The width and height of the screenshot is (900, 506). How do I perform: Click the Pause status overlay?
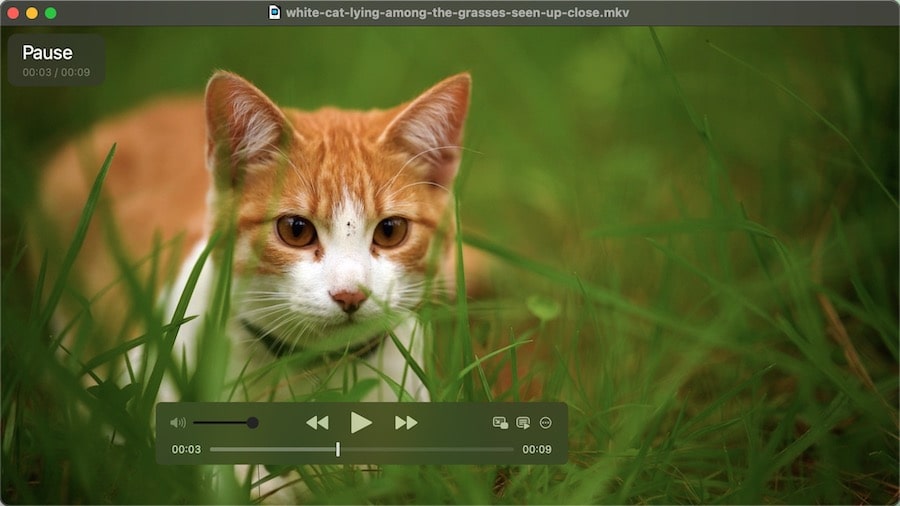[56, 60]
